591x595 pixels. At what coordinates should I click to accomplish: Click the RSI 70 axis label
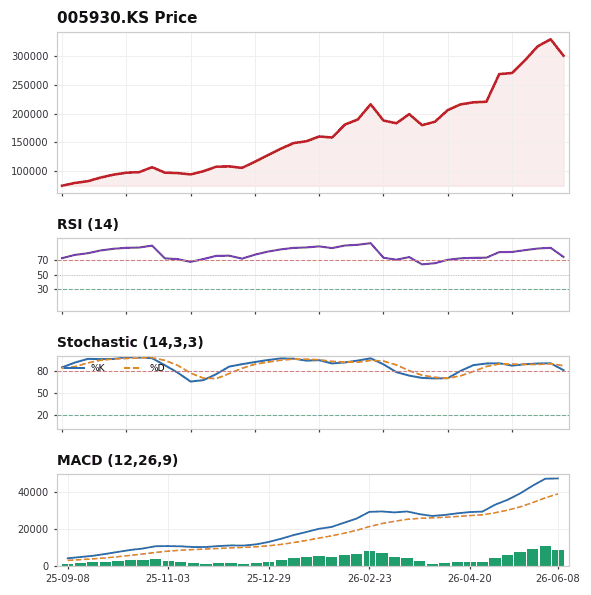click(x=43, y=261)
